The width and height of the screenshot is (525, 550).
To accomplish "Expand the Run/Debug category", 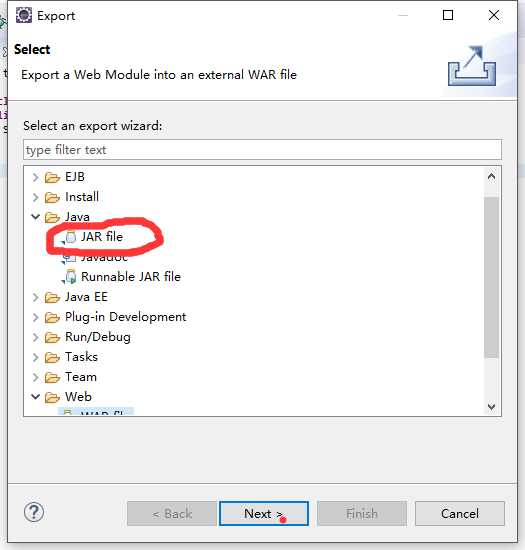I will tap(35, 337).
